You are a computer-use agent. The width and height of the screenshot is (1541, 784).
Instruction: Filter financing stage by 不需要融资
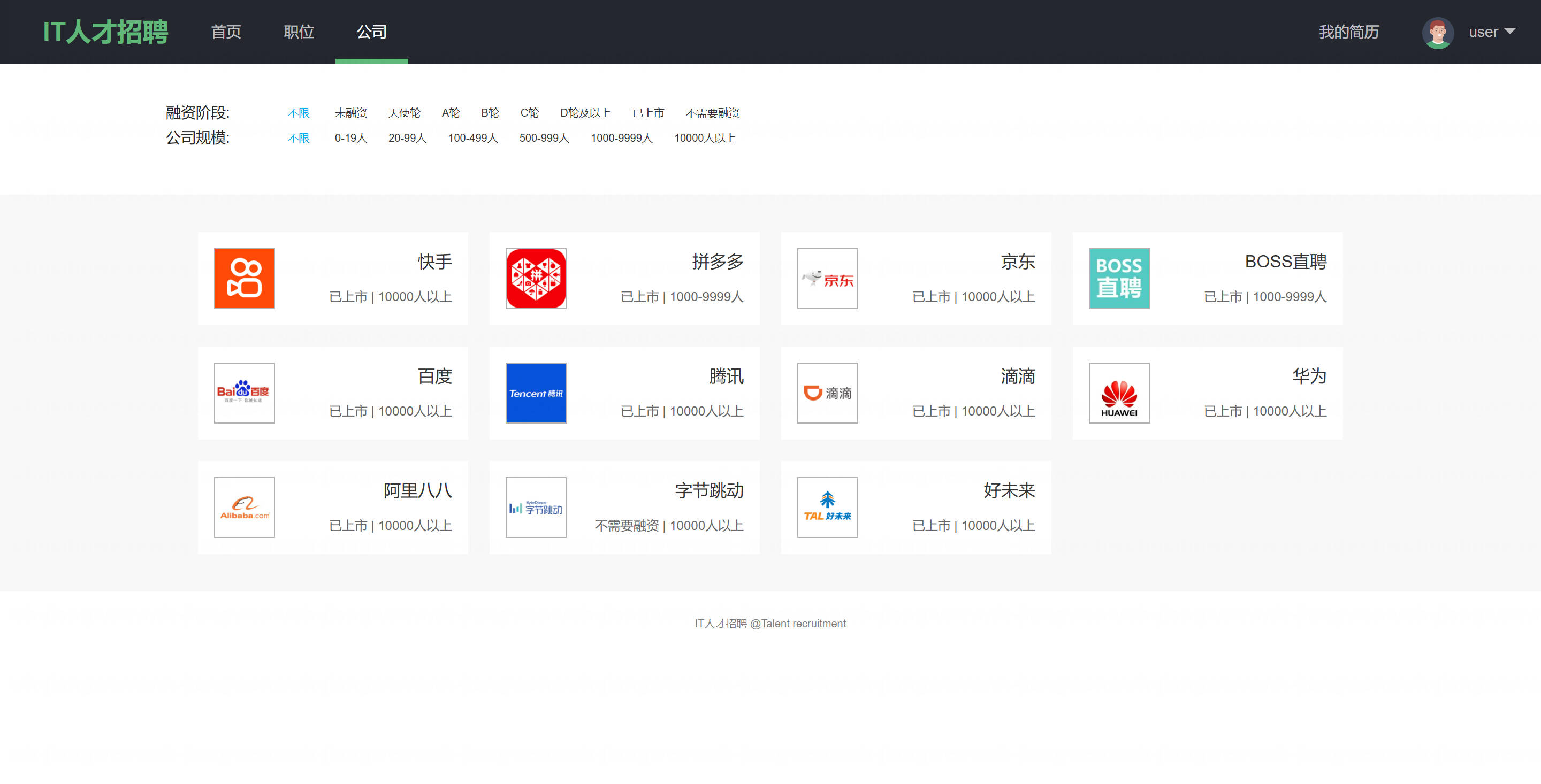pos(713,113)
